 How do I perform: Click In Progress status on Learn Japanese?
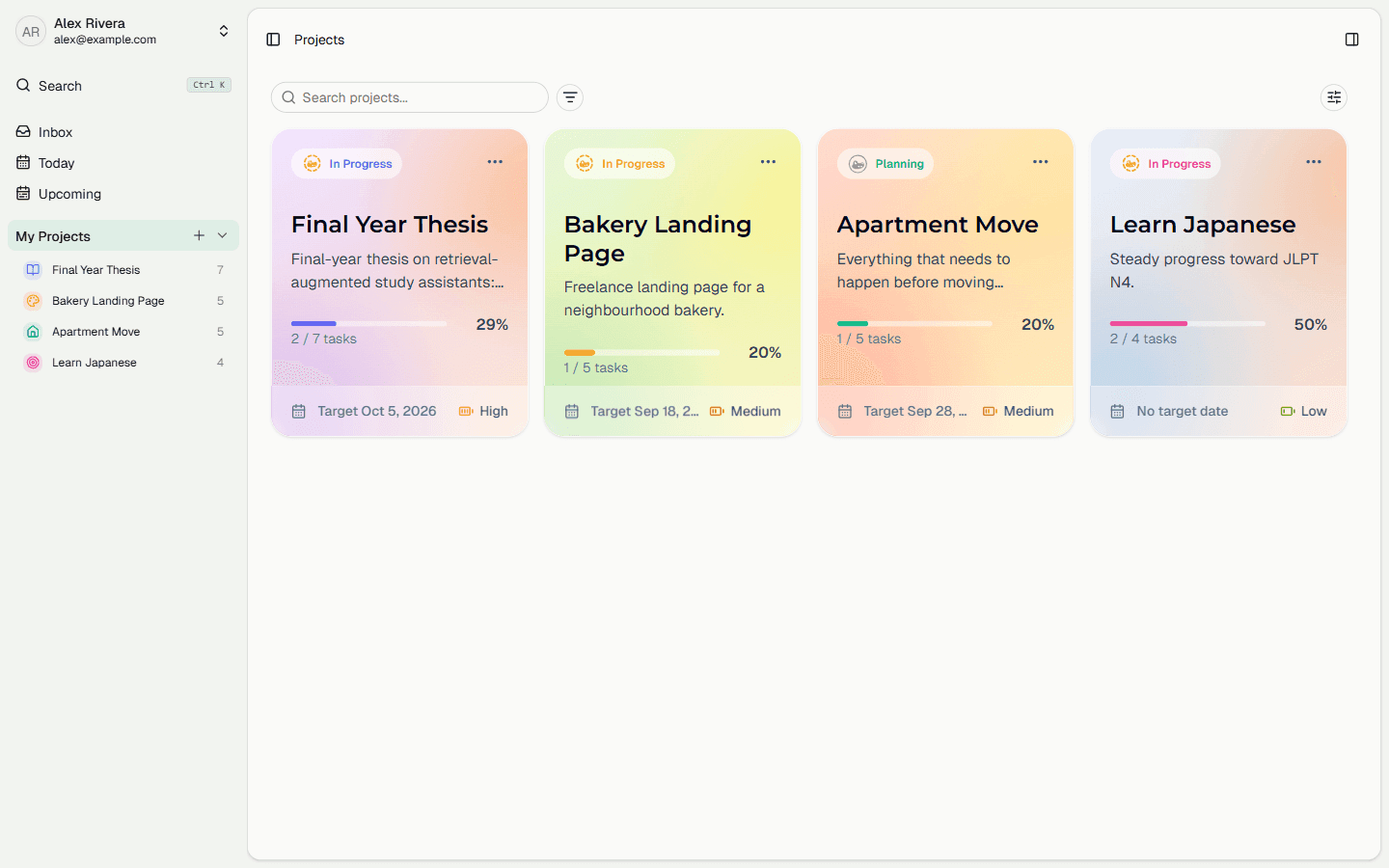point(1165,164)
